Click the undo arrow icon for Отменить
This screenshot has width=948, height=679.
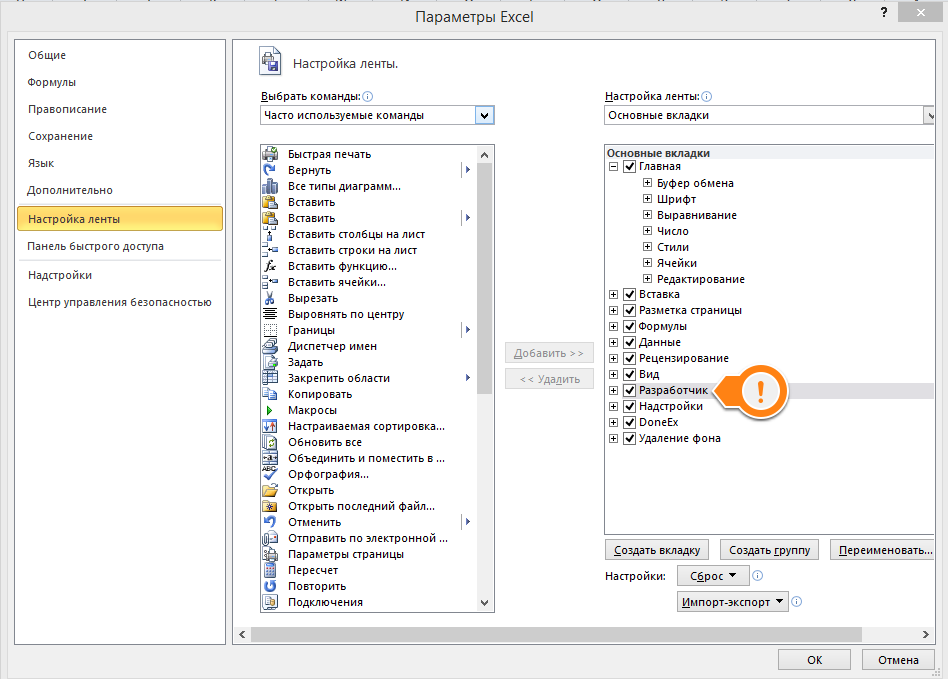pos(270,522)
